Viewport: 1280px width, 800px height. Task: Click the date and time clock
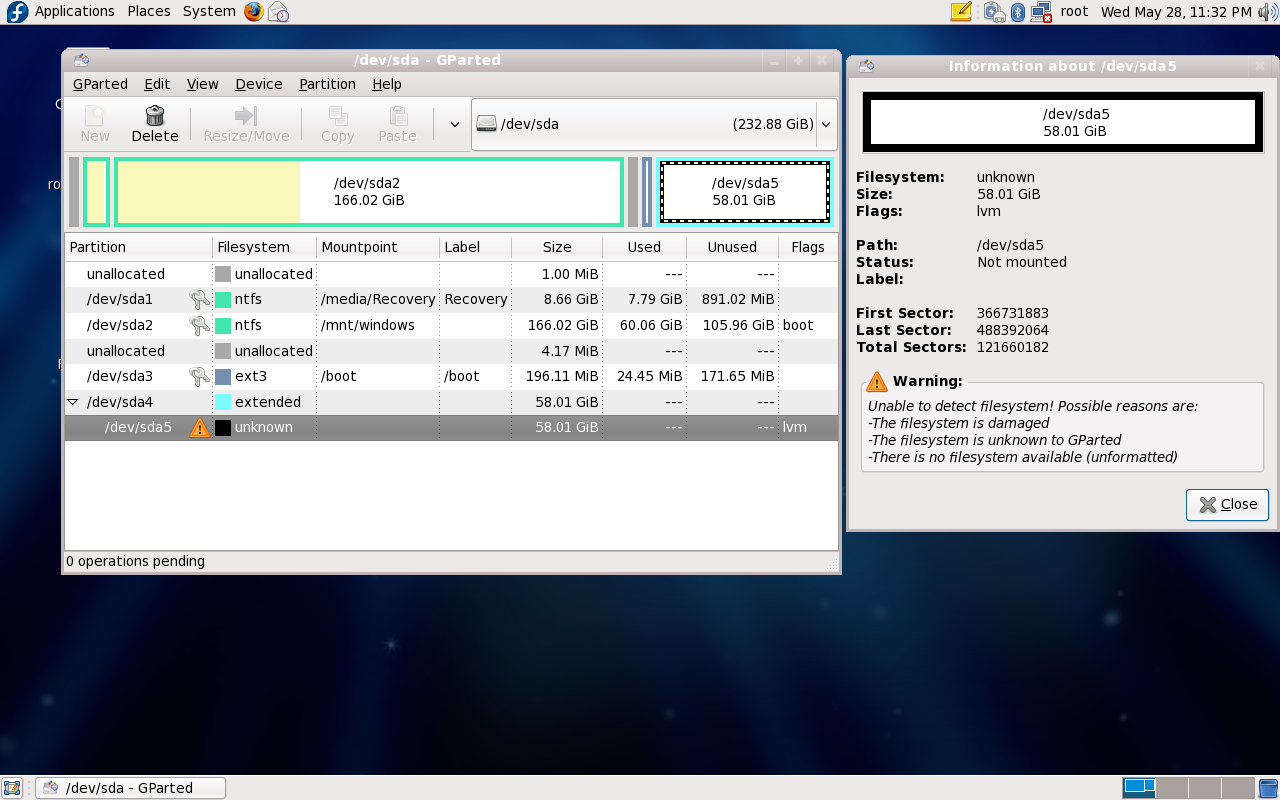(1176, 12)
